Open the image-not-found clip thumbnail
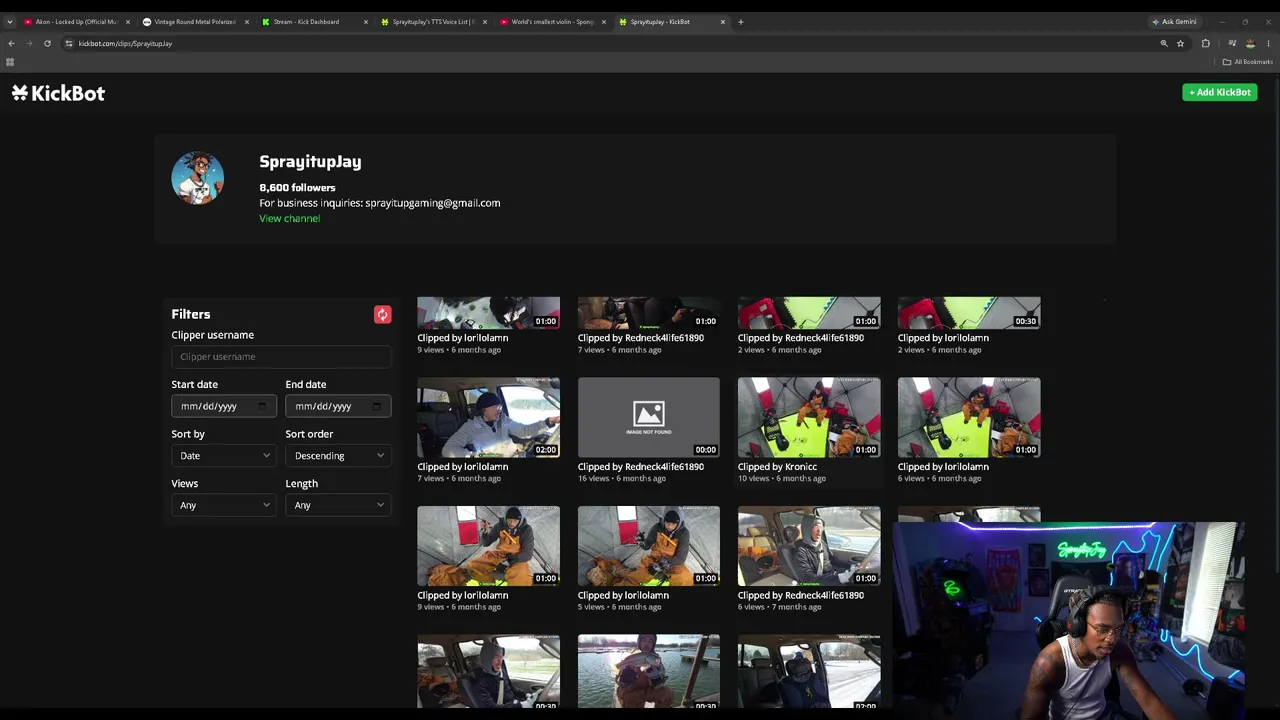Screen dimensions: 1280x720 click(x=648, y=417)
